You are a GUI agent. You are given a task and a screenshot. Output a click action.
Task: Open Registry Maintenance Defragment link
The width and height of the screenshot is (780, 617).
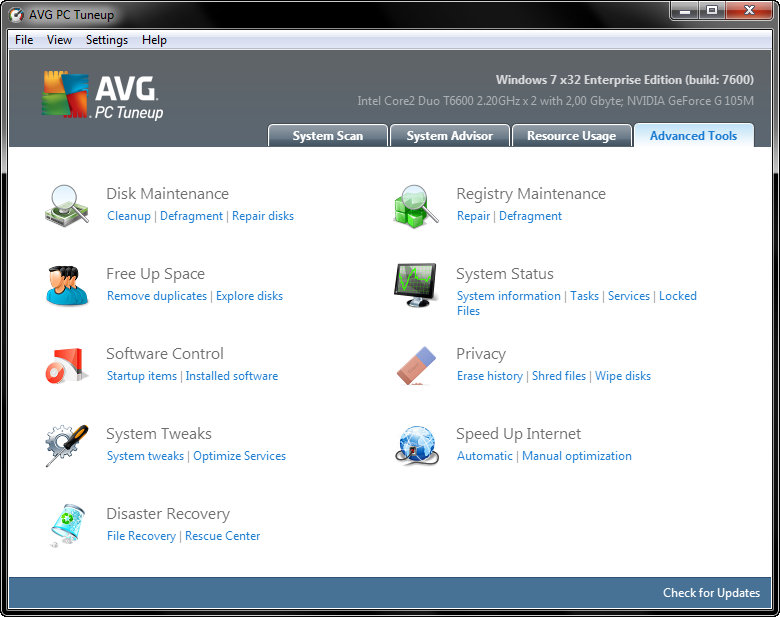tap(530, 216)
